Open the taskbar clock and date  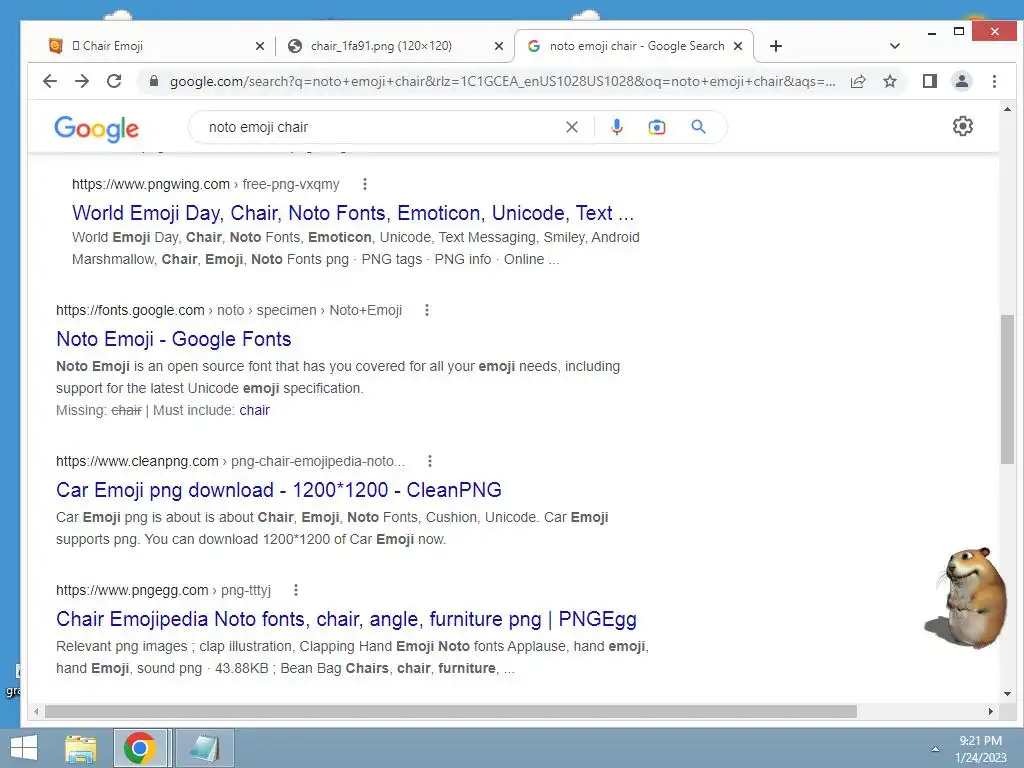point(980,749)
